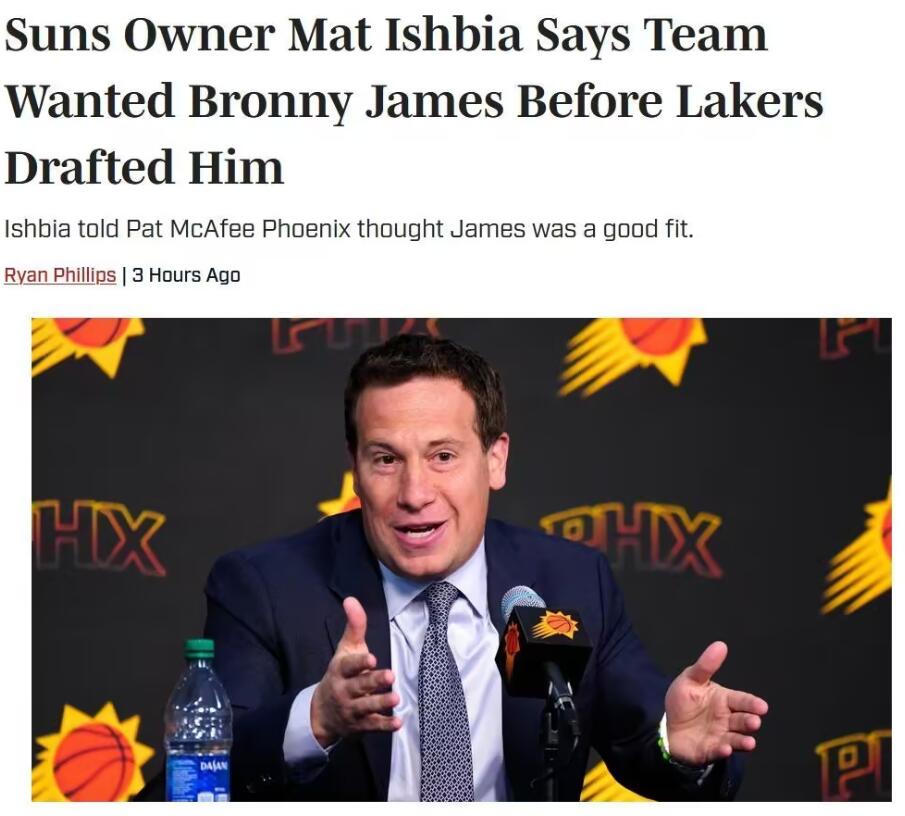This screenshot has width=905, height=816.
Task: Click the article headline about Bronny James
Action: [x=414, y=100]
